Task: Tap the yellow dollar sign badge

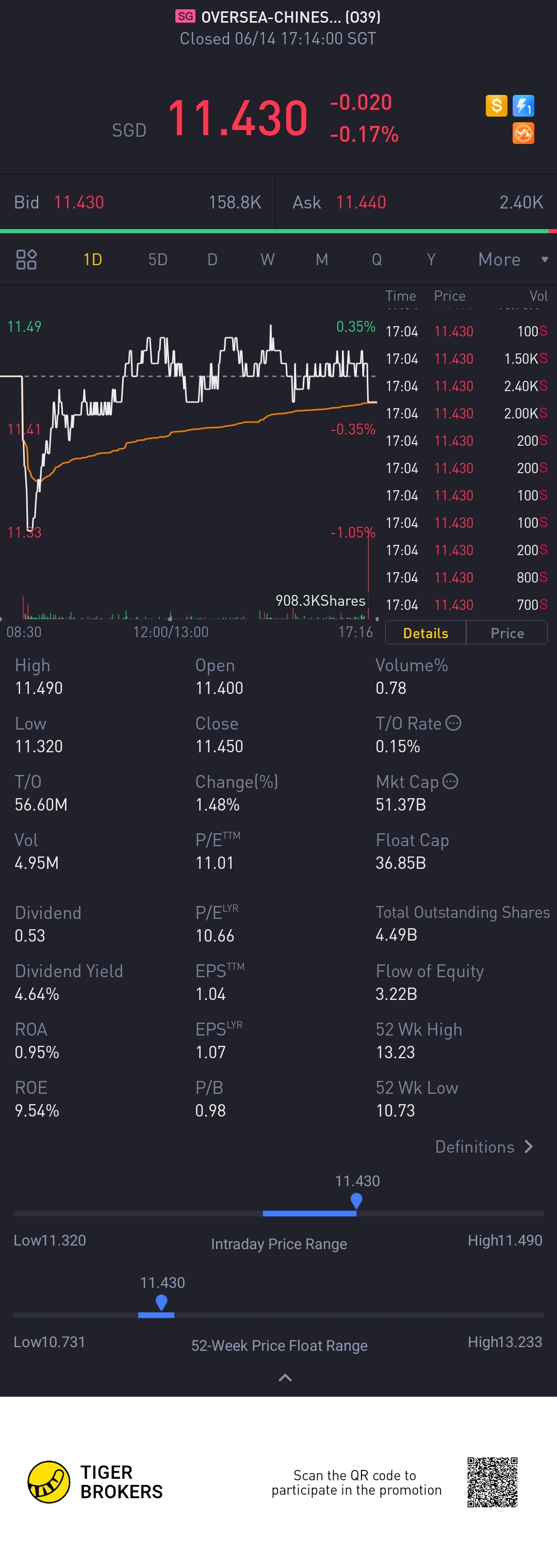Action: [496, 106]
